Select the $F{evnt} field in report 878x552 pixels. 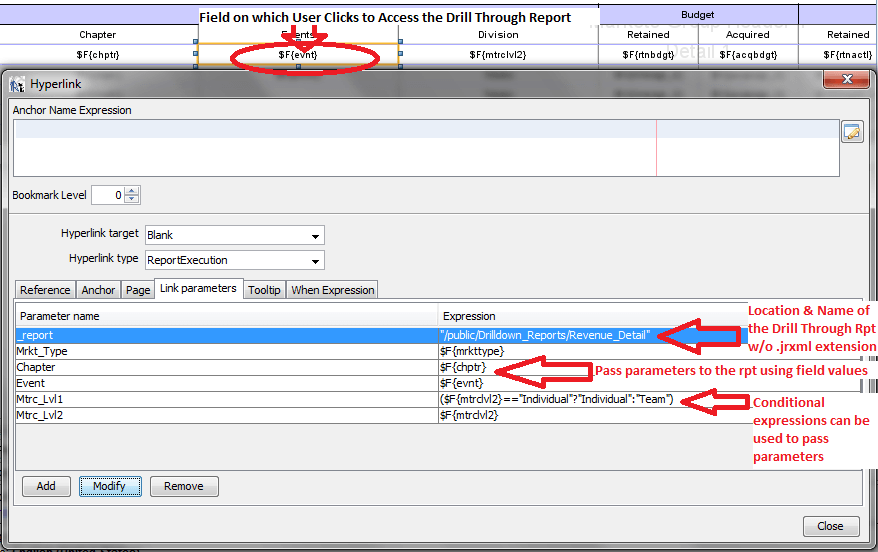(298, 54)
